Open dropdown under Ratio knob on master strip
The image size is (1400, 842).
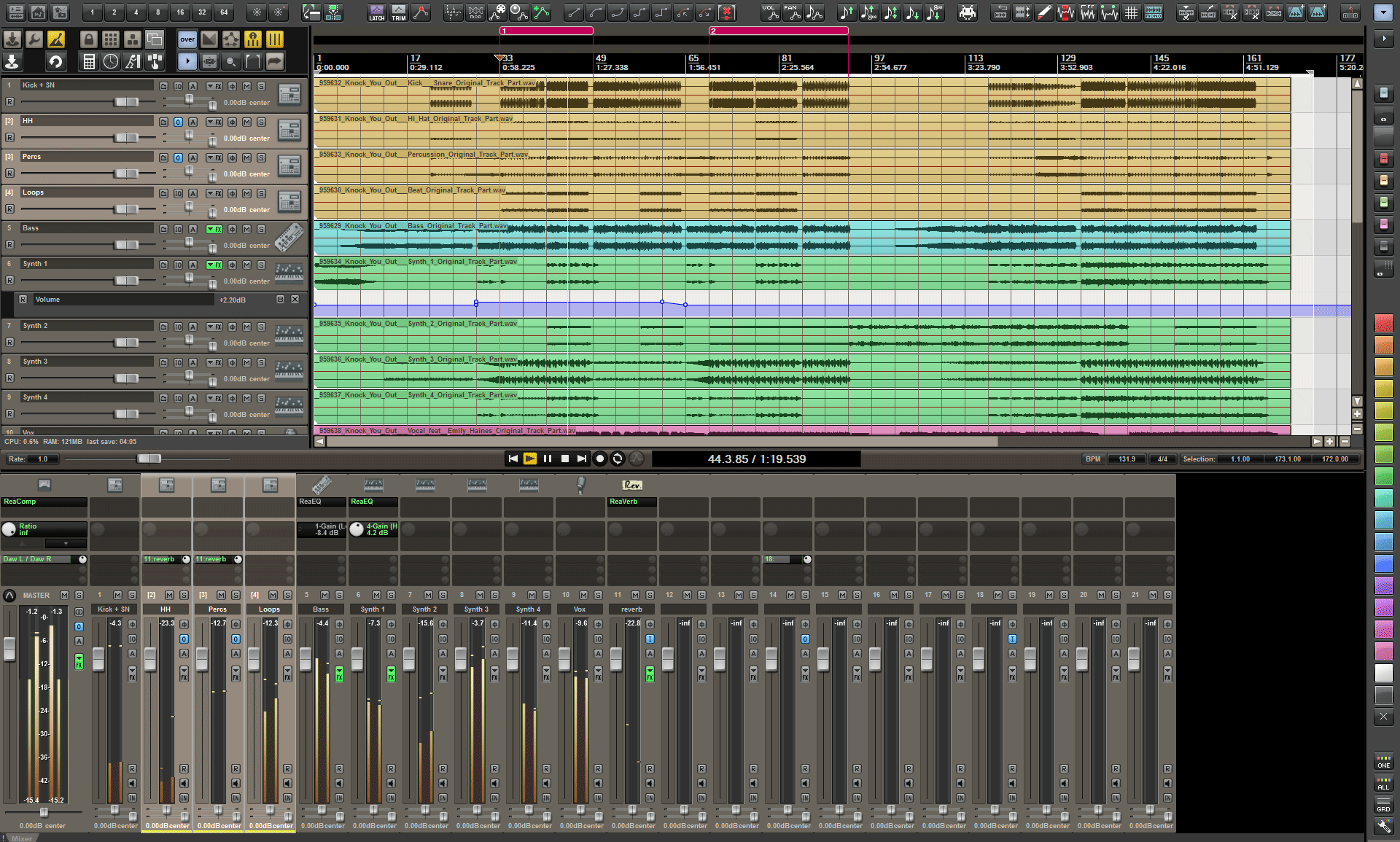[66, 543]
